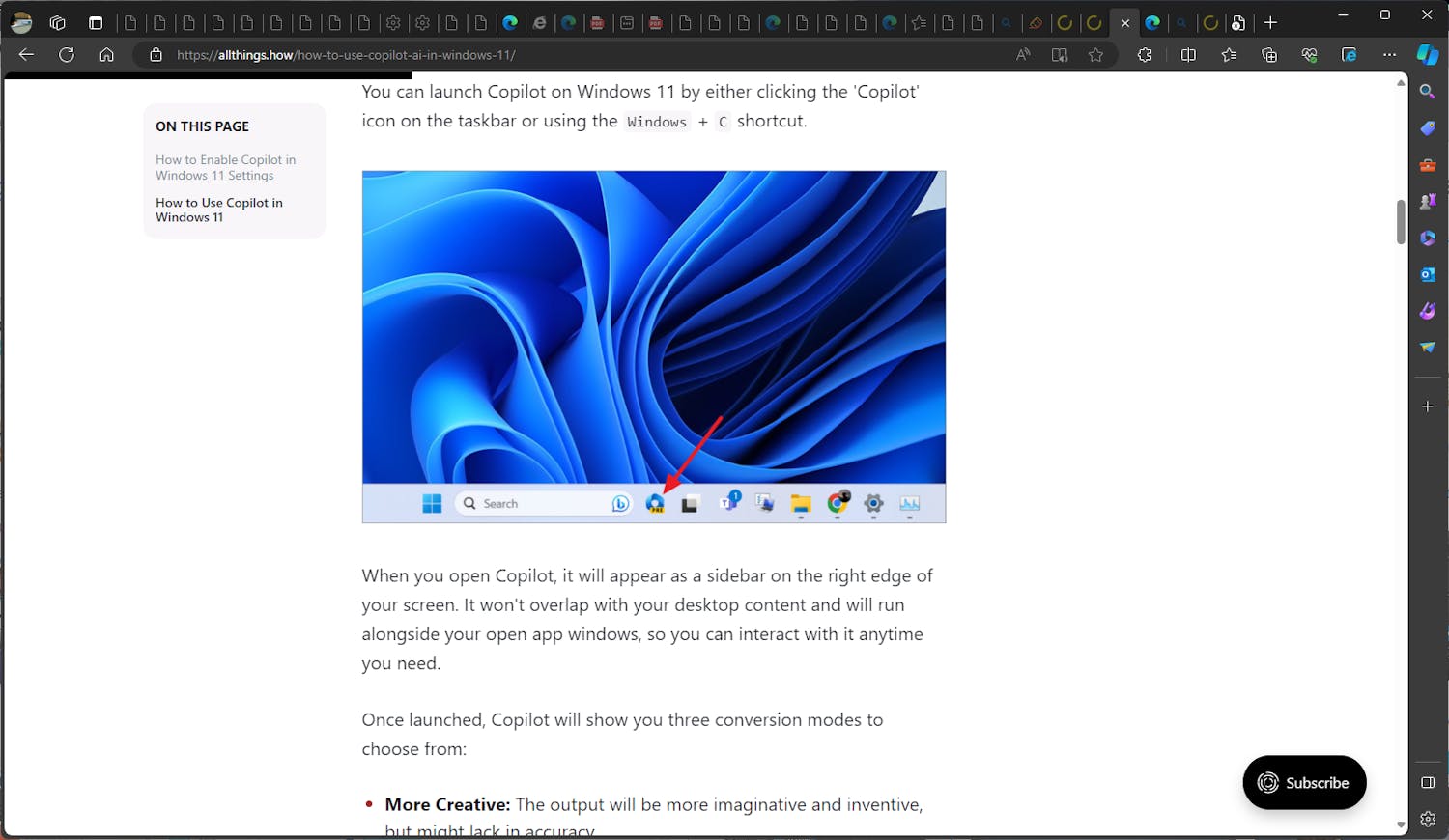Screen dimensions: 1449x840
Task: Toggle sidebar visibility with the bottom panel icon
Action: click(x=1428, y=783)
